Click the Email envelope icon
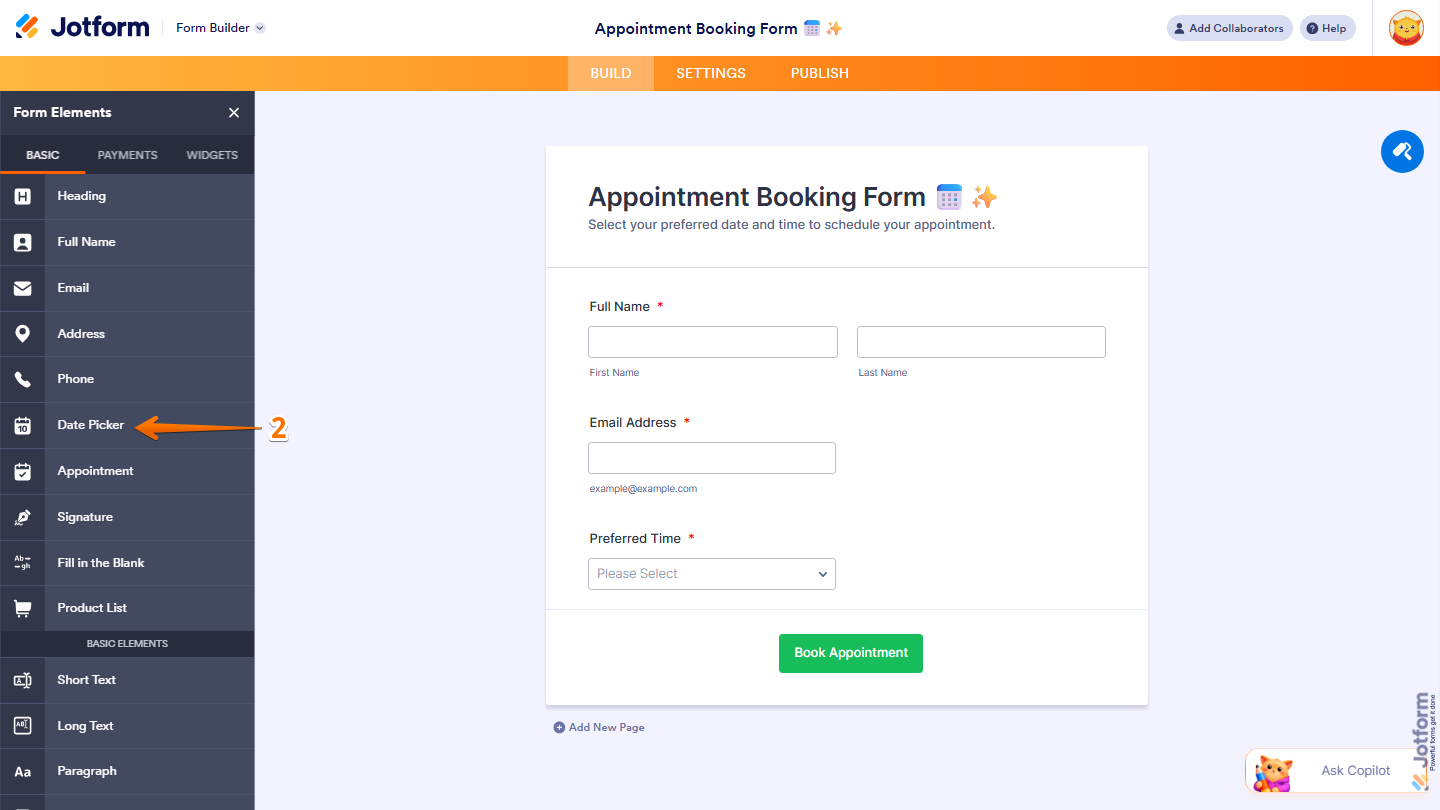 22,288
